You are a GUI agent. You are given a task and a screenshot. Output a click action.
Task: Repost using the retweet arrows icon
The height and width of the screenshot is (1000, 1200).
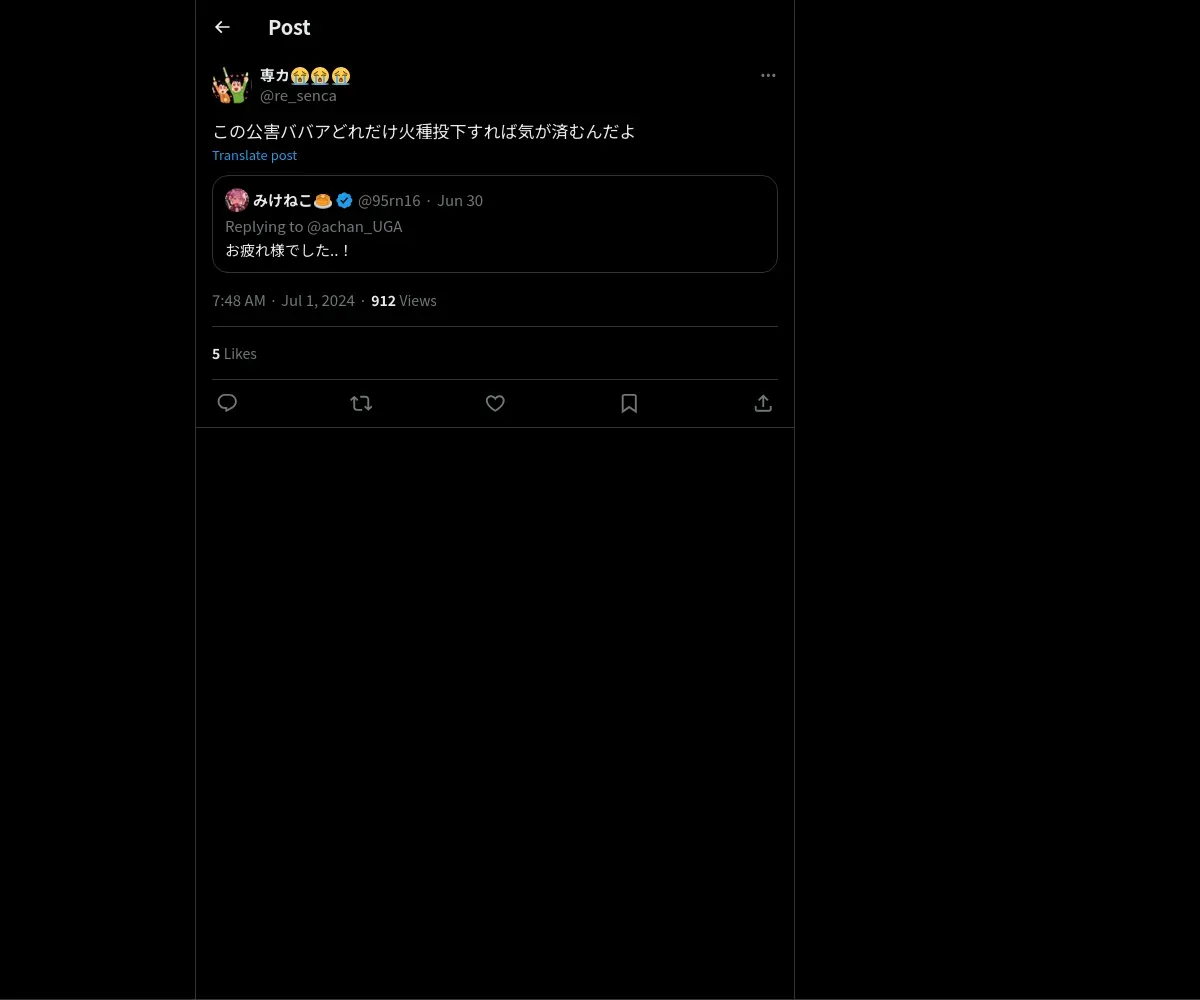point(361,403)
